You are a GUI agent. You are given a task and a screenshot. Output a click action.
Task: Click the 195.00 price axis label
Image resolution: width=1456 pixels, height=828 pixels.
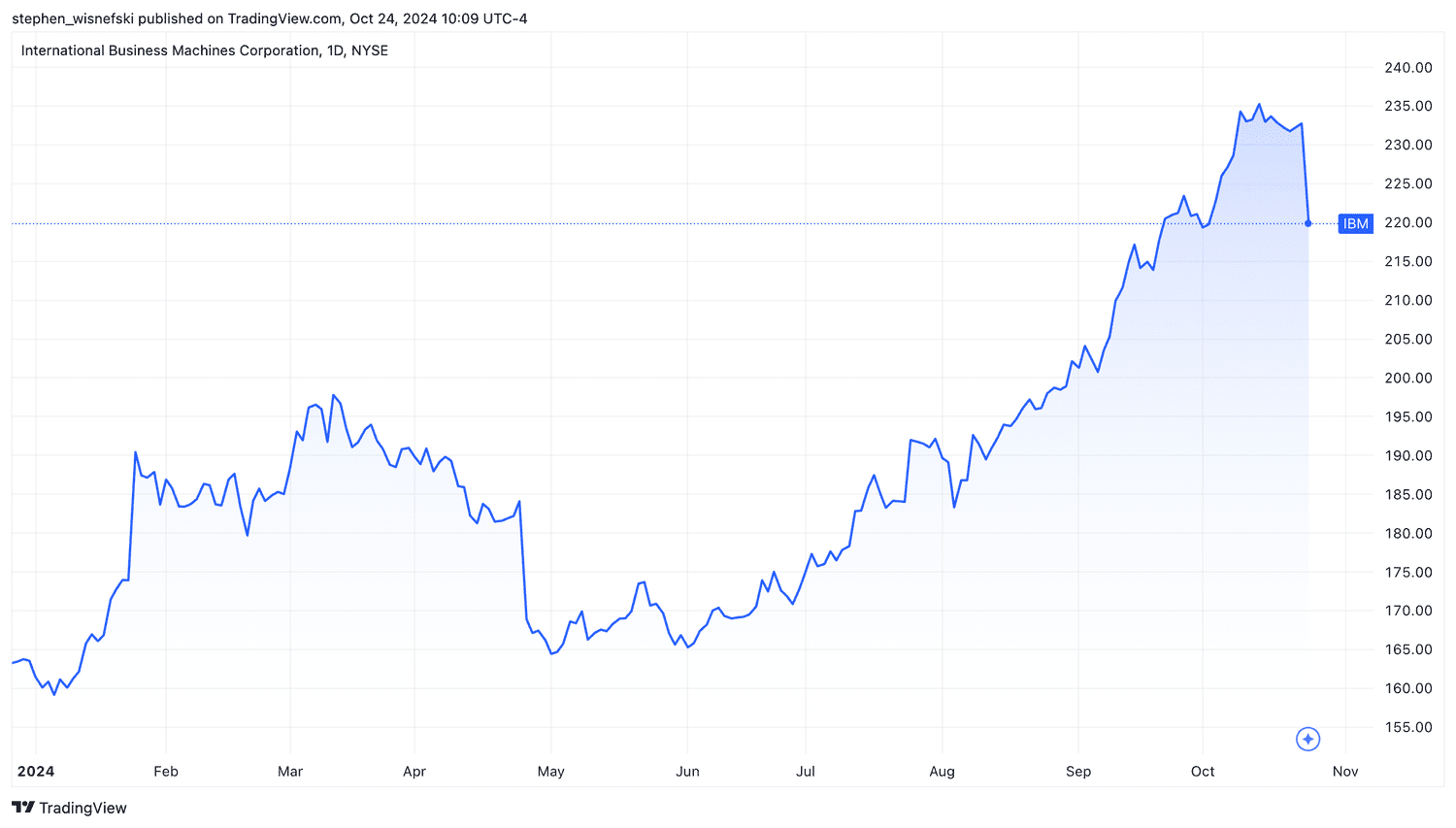pyautogui.click(x=1408, y=416)
